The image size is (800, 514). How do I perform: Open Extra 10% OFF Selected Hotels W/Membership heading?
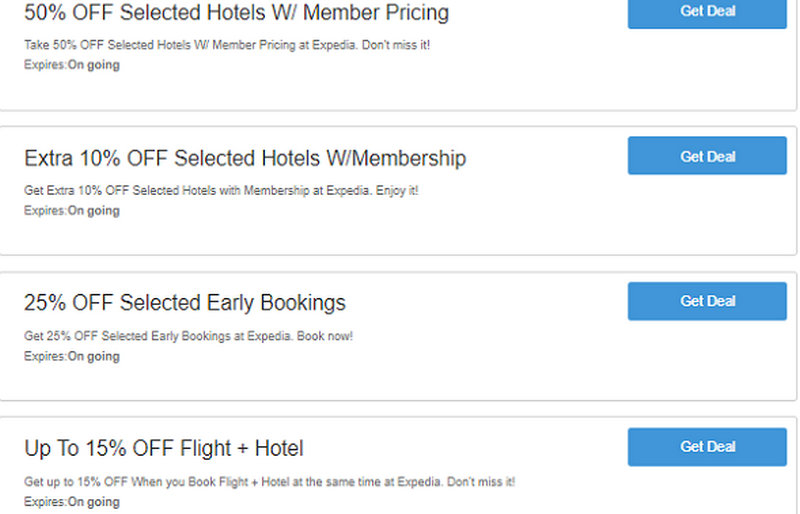[x=245, y=158]
